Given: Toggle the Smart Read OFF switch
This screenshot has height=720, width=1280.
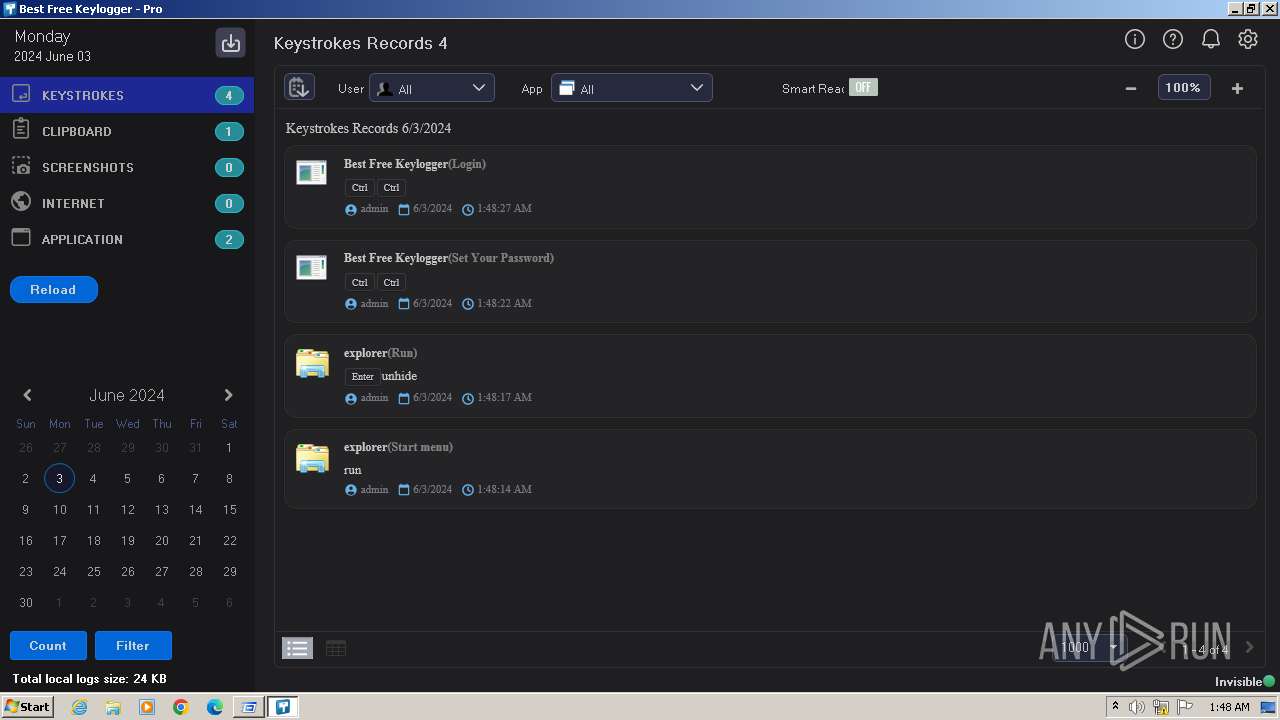Looking at the screenshot, I should tap(863, 87).
